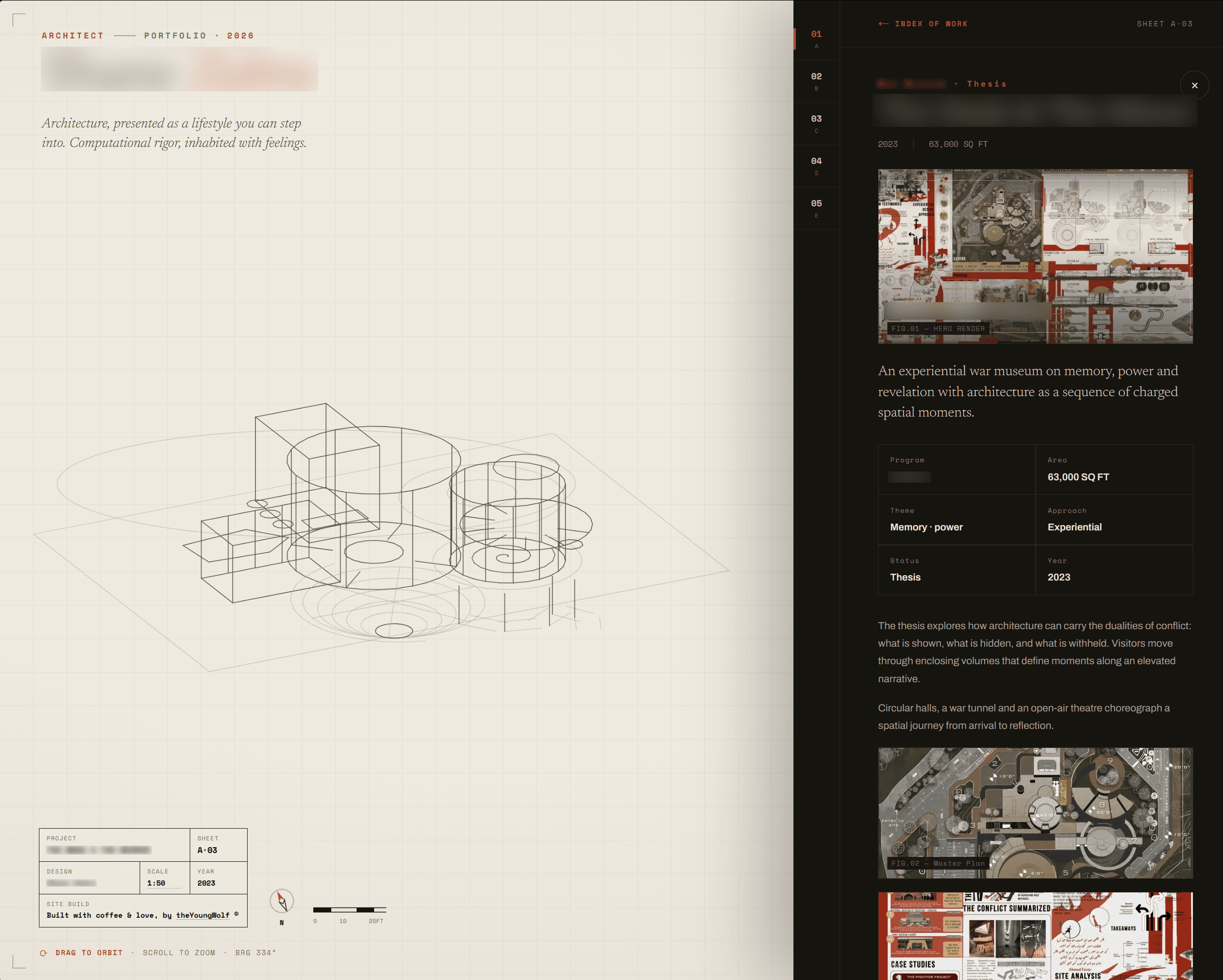Switch to project tab 02 B
Image resolution: width=1223 pixels, height=980 pixels.
coord(816,81)
